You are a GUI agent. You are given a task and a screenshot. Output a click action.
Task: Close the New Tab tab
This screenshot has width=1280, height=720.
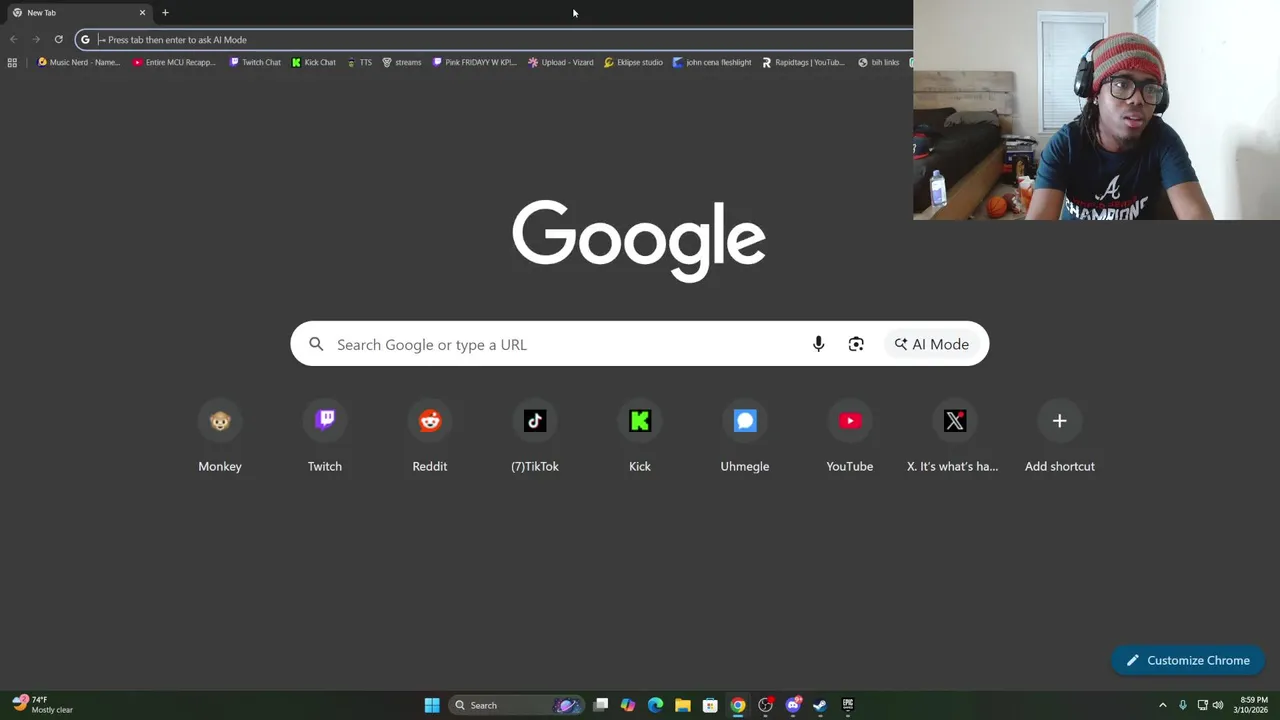(142, 12)
